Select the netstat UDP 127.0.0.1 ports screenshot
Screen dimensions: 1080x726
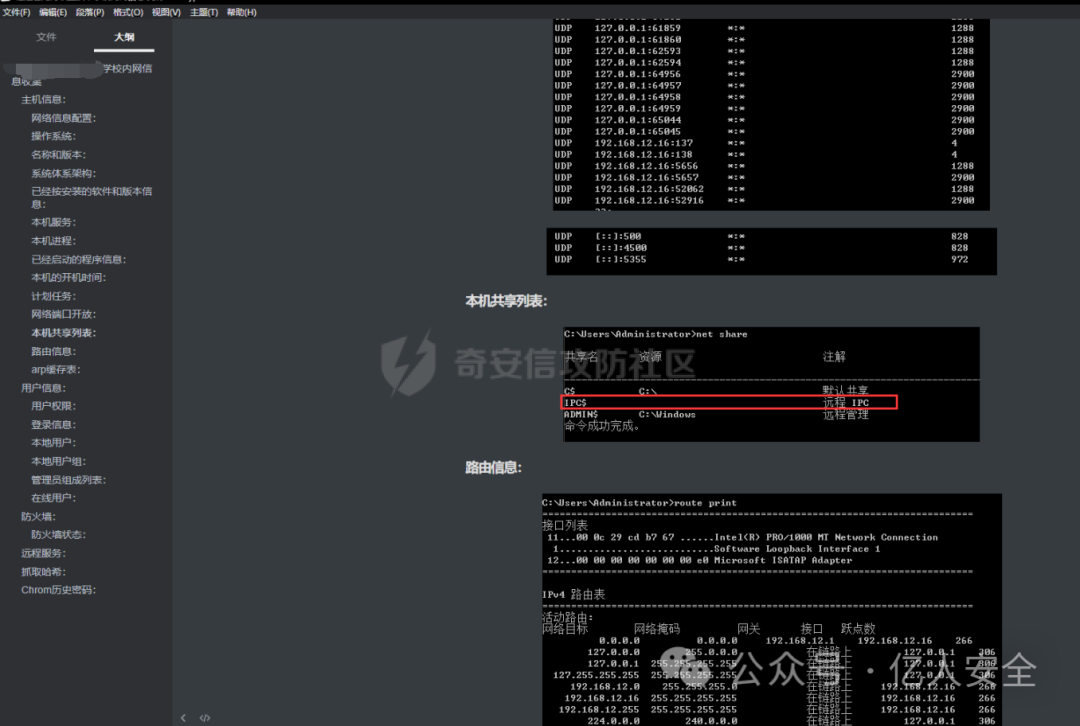[x=771, y=114]
